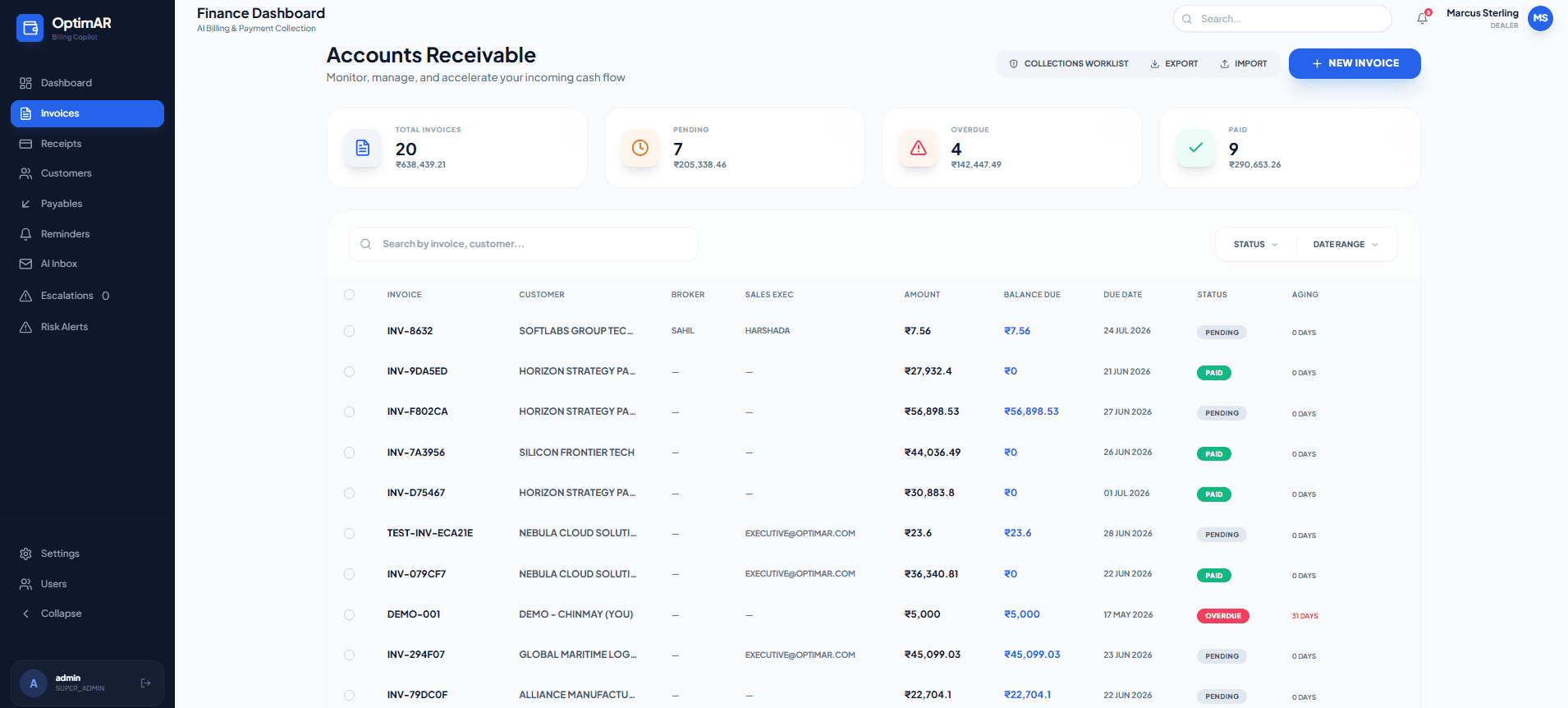Click the Paid checkmark icon

coord(1195,148)
